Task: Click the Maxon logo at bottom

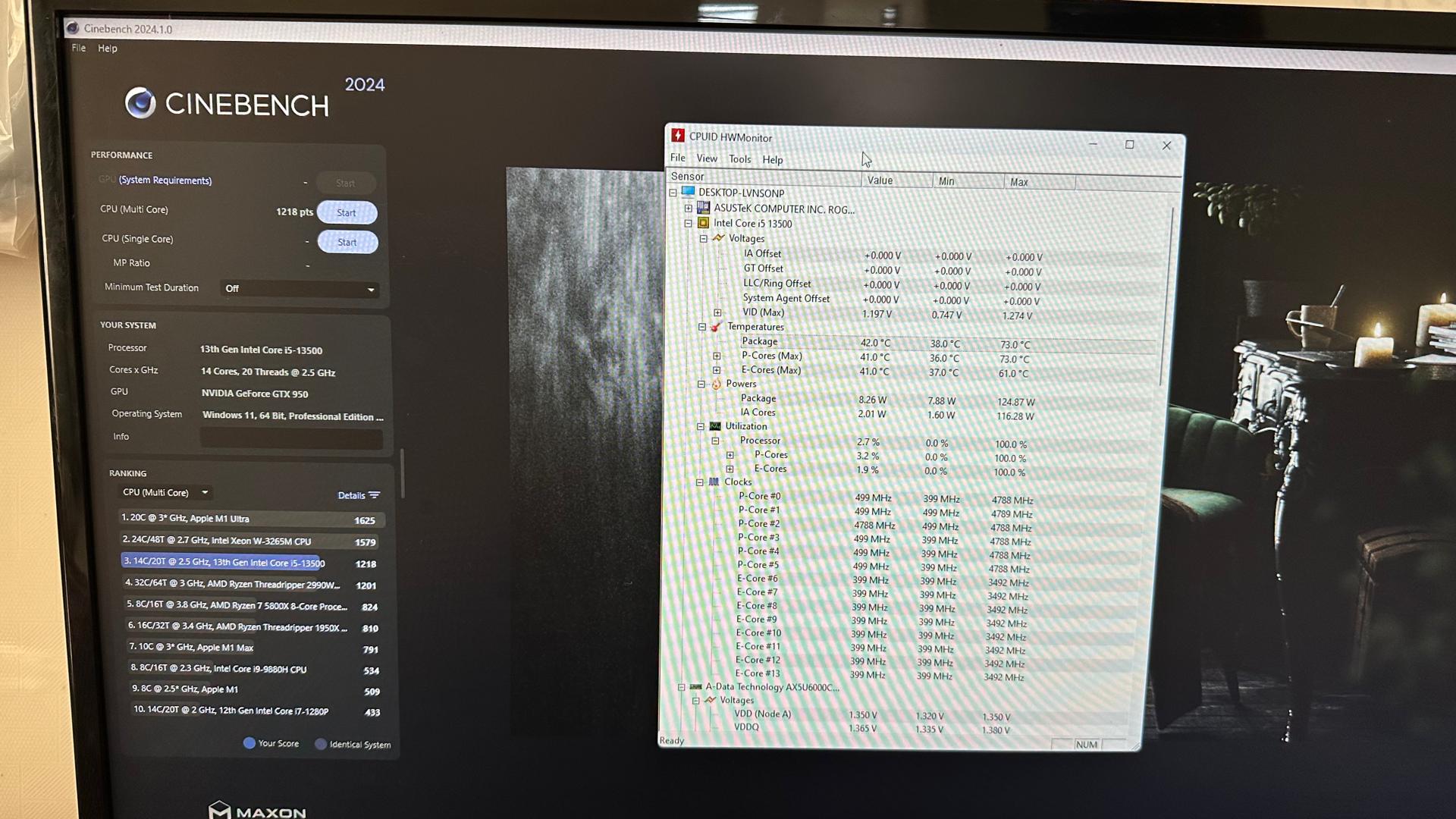Action: (x=258, y=811)
